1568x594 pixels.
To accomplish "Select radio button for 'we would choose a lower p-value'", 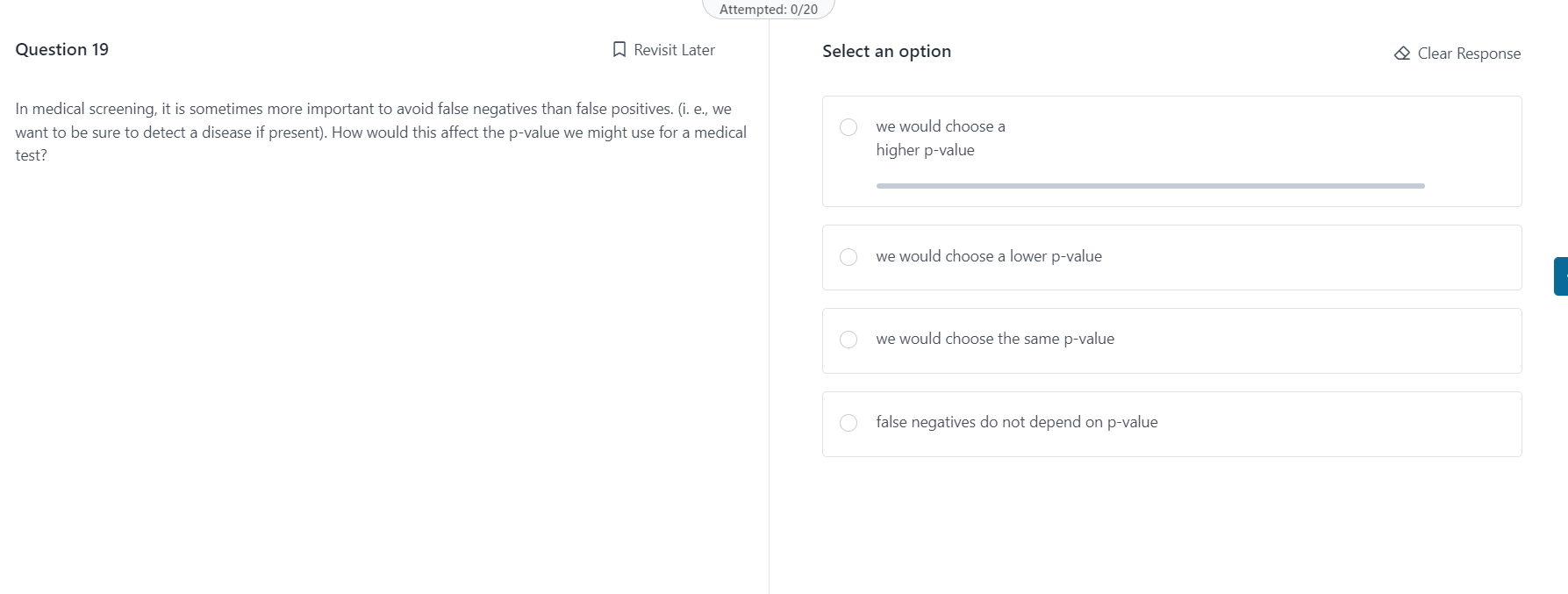I will click(x=848, y=256).
